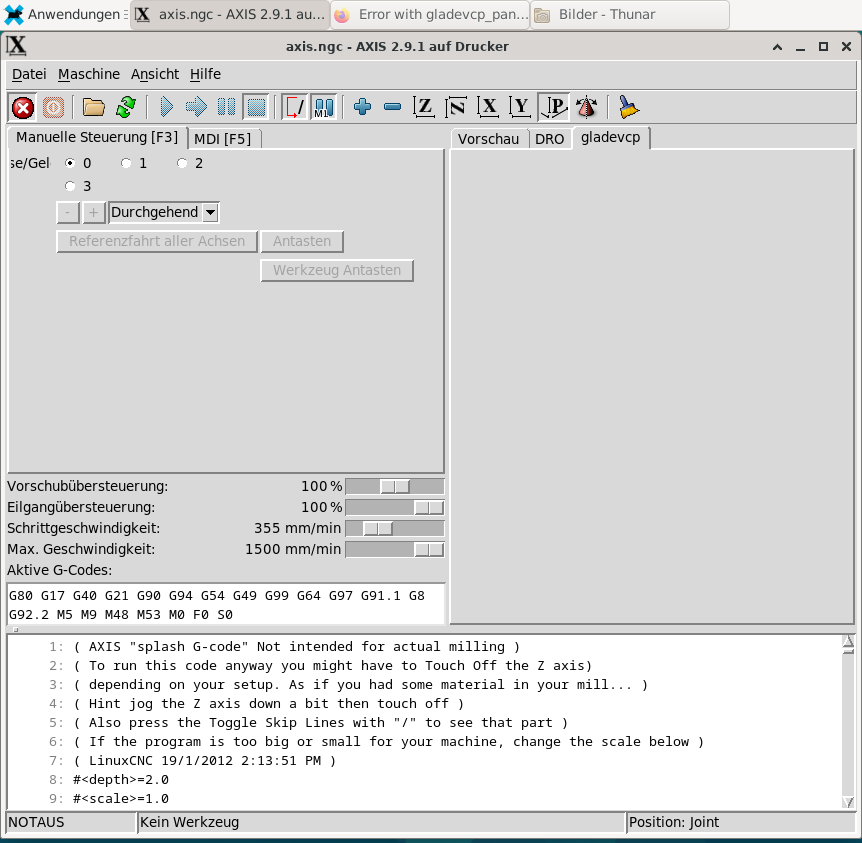The height and width of the screenshot is (843, 862).
Task: Switch to side view X icon
Action: coord(488,107)
